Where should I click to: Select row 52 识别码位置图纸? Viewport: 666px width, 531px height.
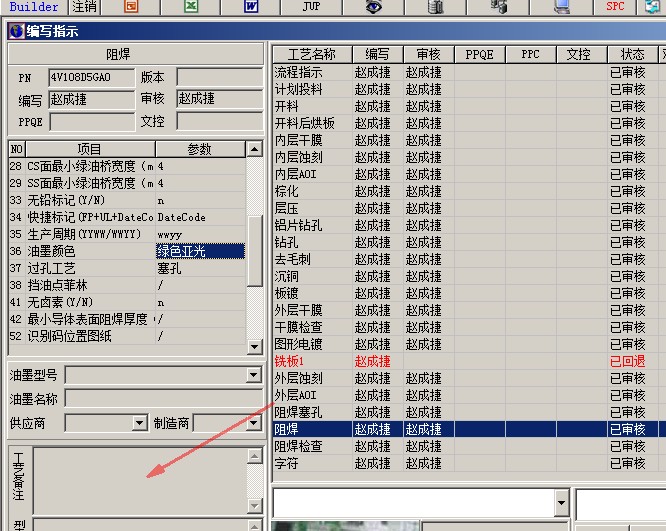click(127, 336)
